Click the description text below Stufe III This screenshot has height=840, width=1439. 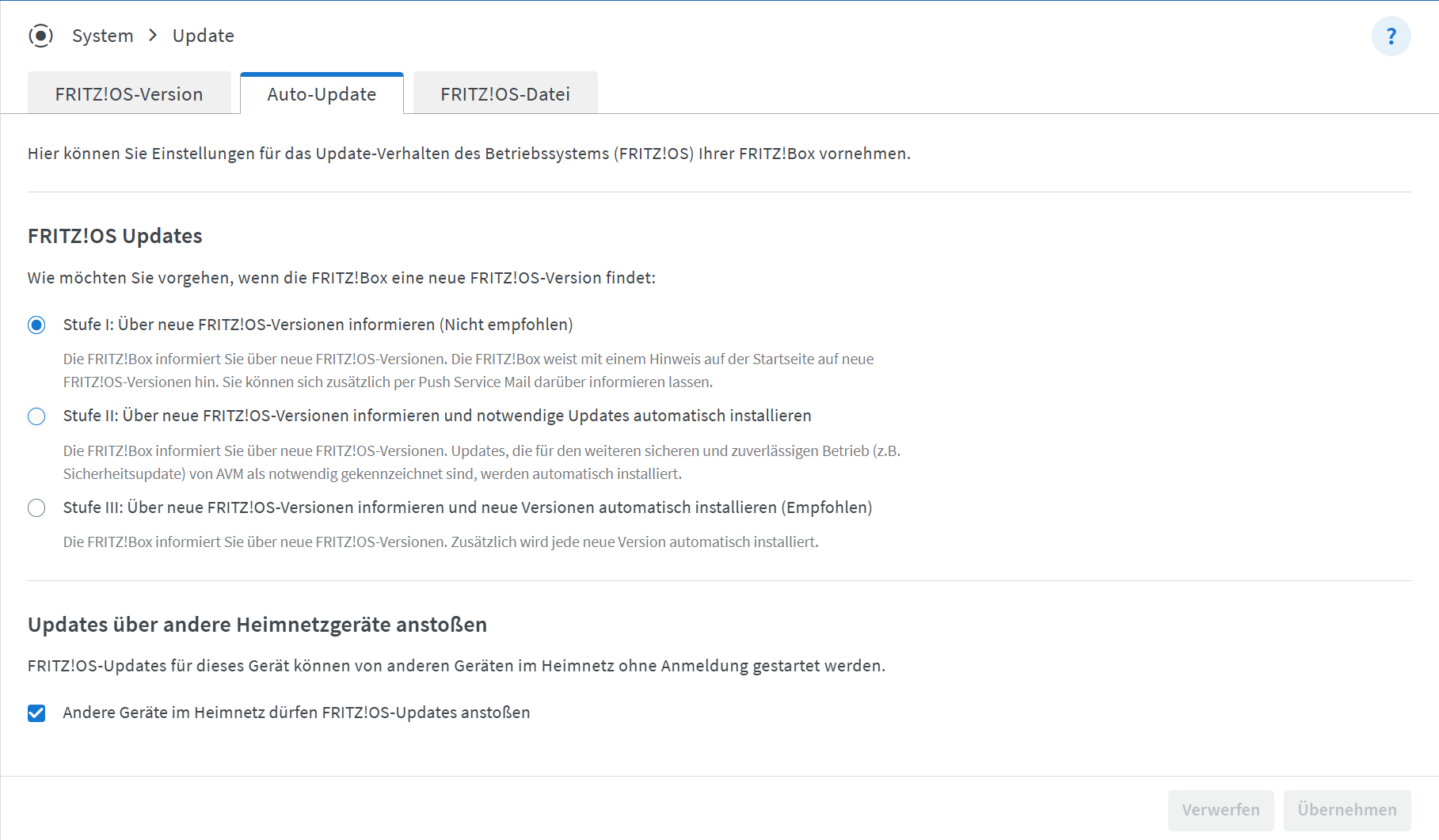click(x=440, y=542)
